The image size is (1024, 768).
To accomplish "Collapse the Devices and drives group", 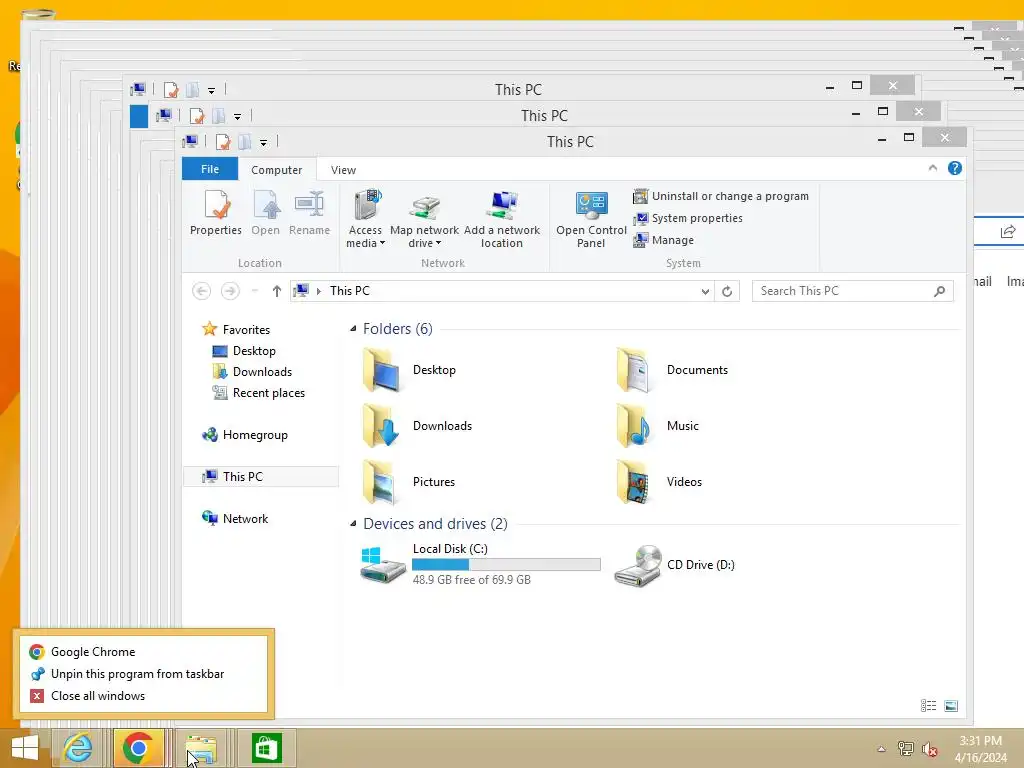I will tap(353, 524).
